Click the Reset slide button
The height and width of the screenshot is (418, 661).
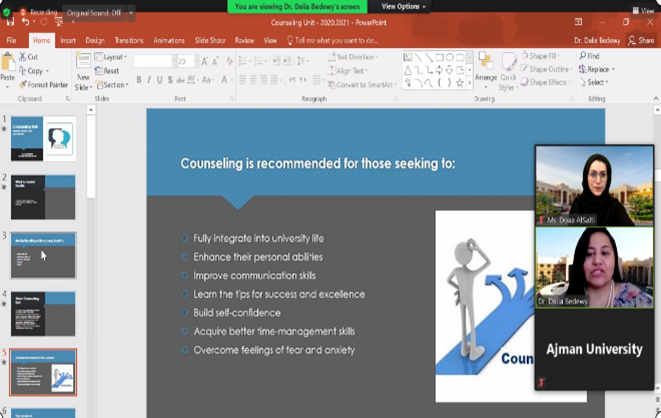[109, 71]
